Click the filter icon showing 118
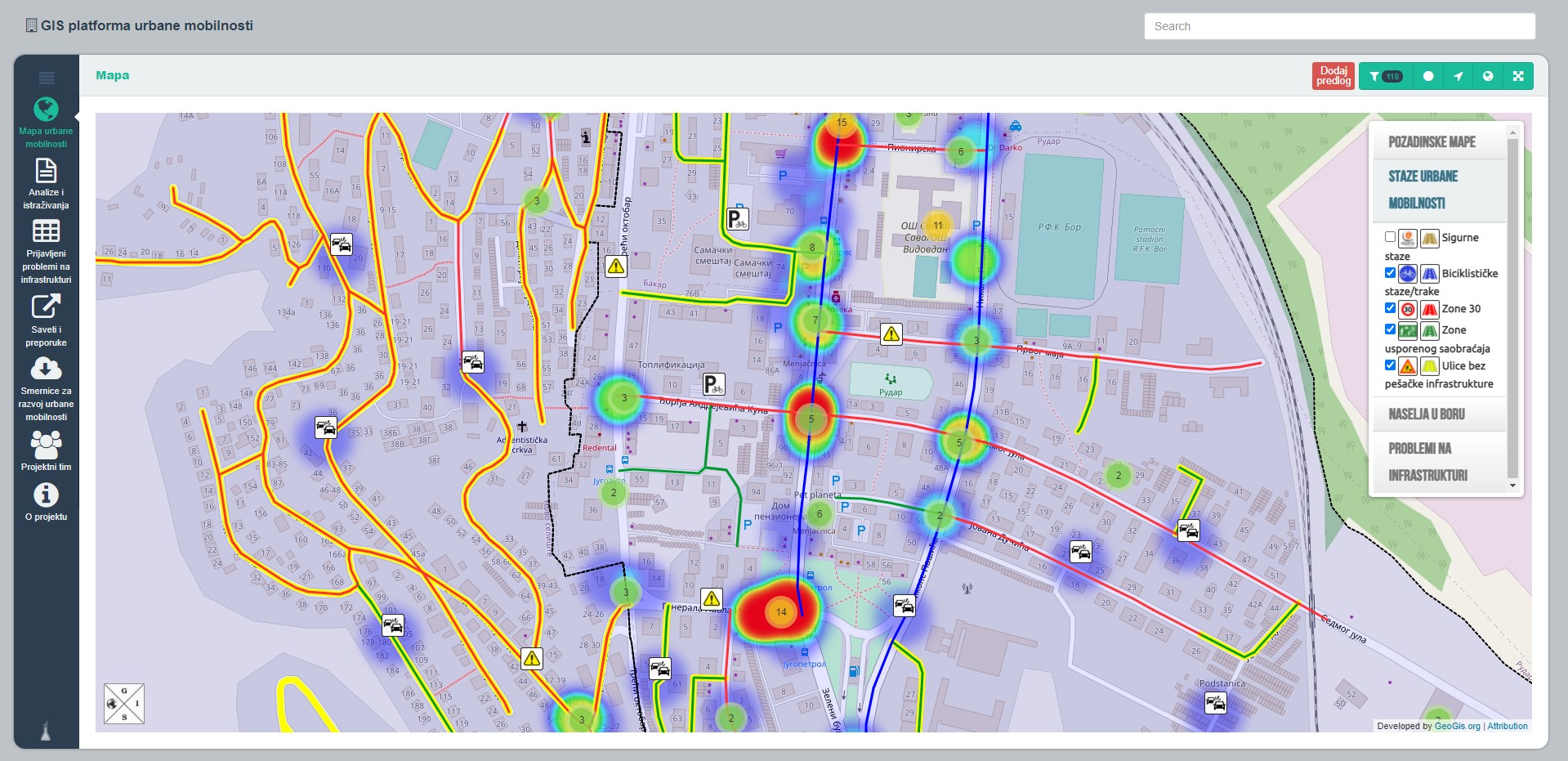The height and width of the screenshot is (761, 1568). (x=1385, y=76)
